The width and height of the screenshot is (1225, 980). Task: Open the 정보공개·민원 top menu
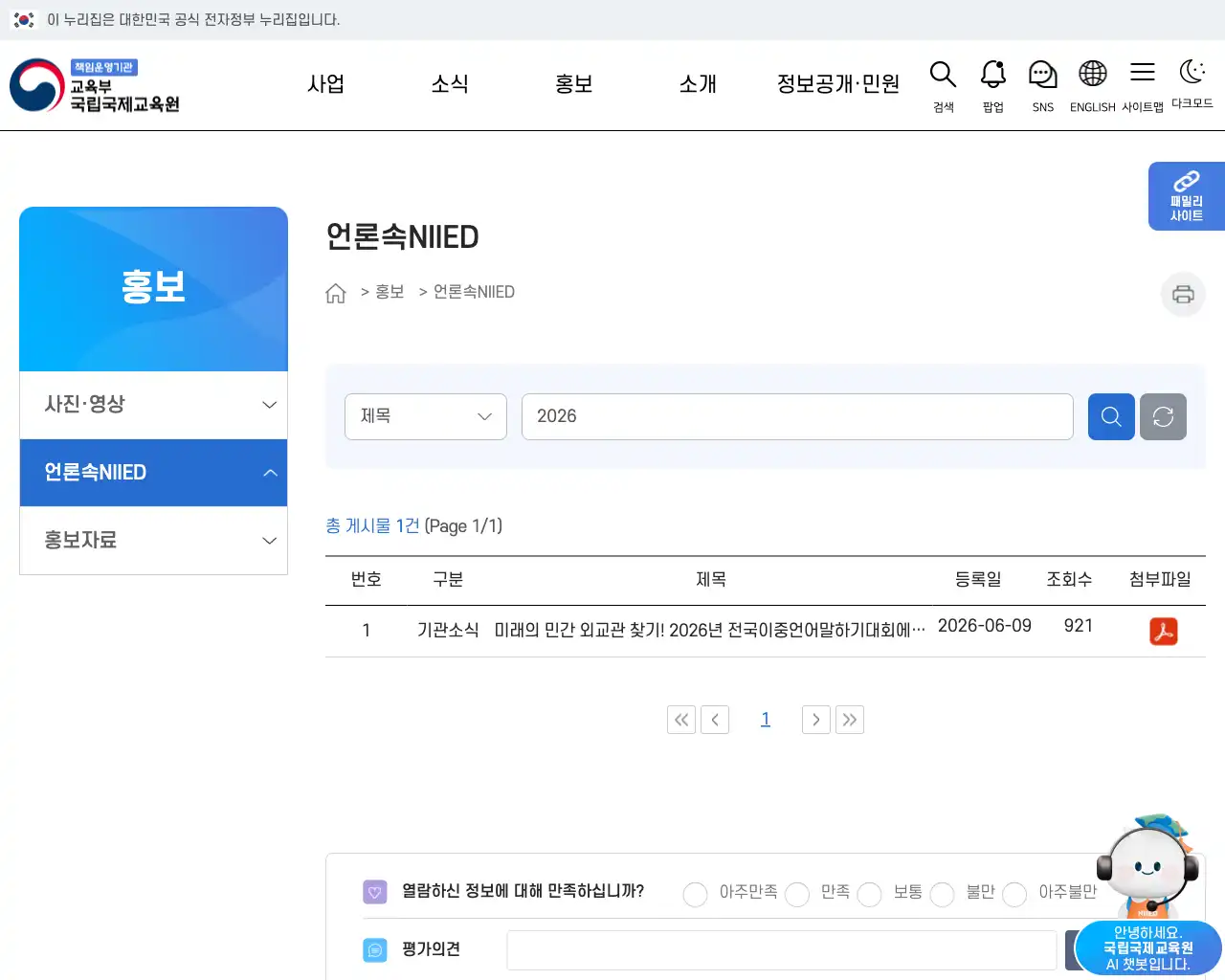tap(838, 84)
